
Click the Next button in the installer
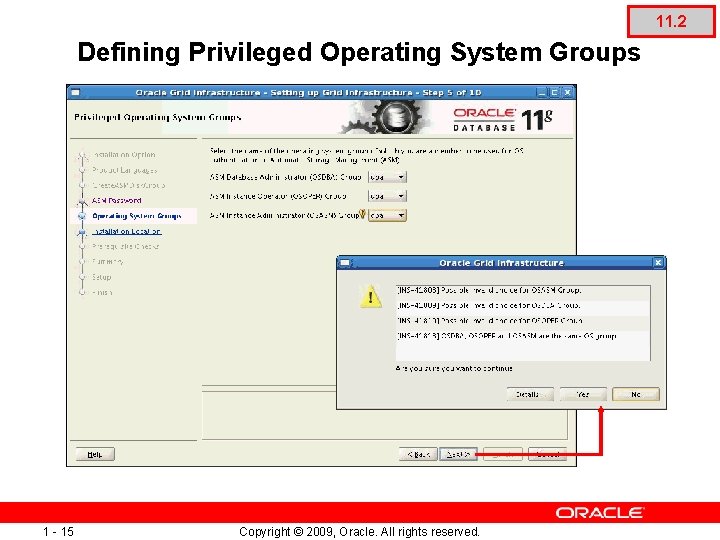pos(458,454)
